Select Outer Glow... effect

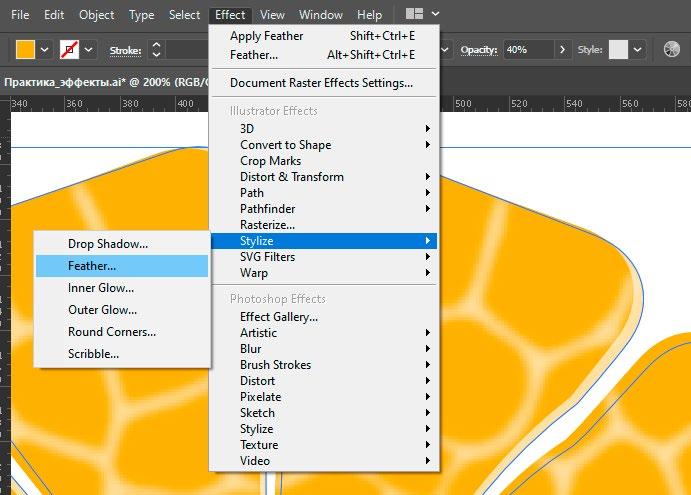[x=122, y=310]
